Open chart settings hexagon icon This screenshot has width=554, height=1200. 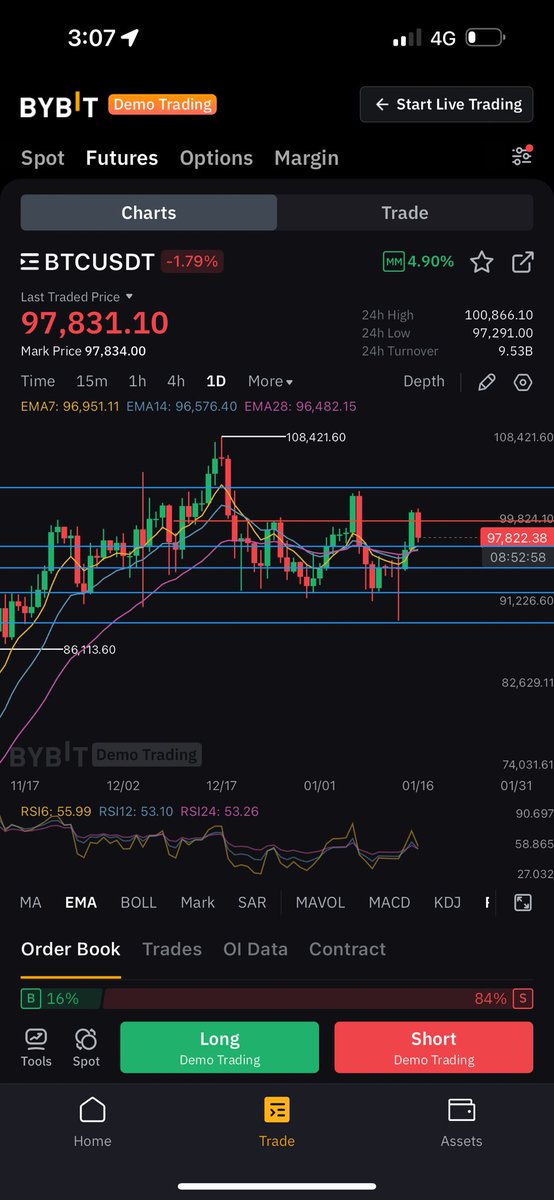point(522,382)
